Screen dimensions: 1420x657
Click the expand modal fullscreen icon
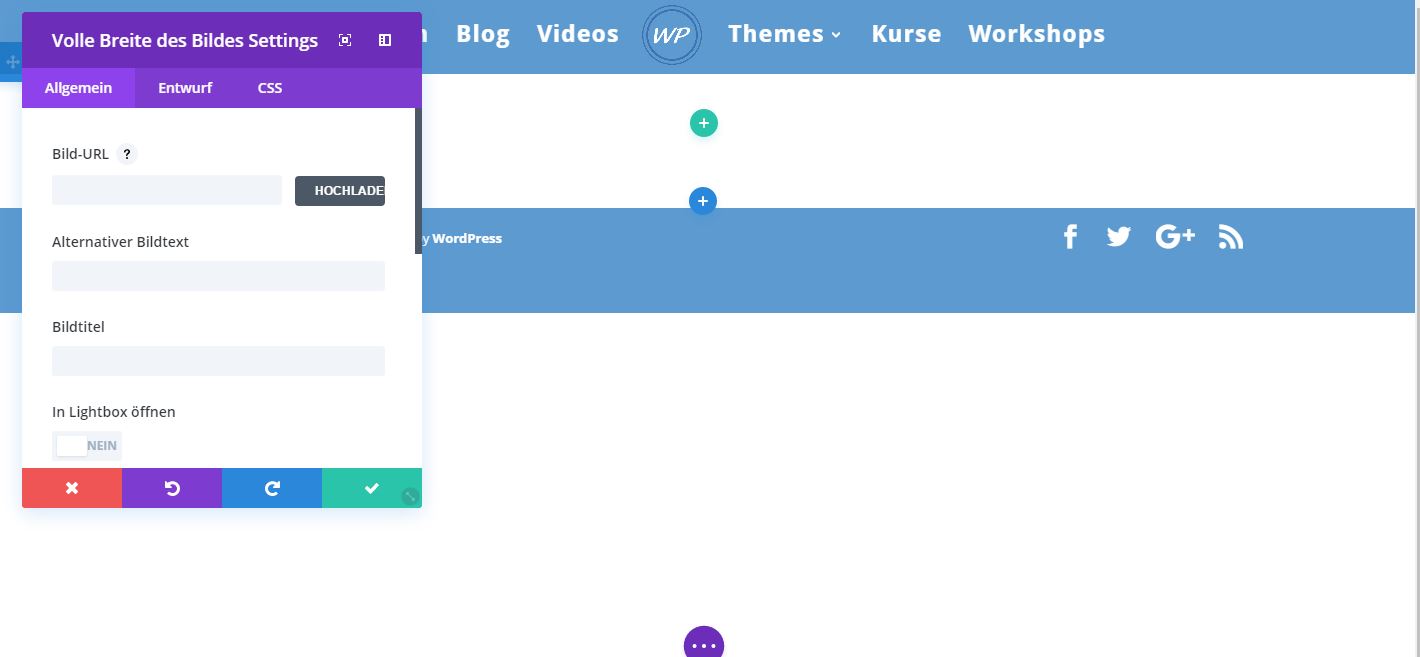345,40
